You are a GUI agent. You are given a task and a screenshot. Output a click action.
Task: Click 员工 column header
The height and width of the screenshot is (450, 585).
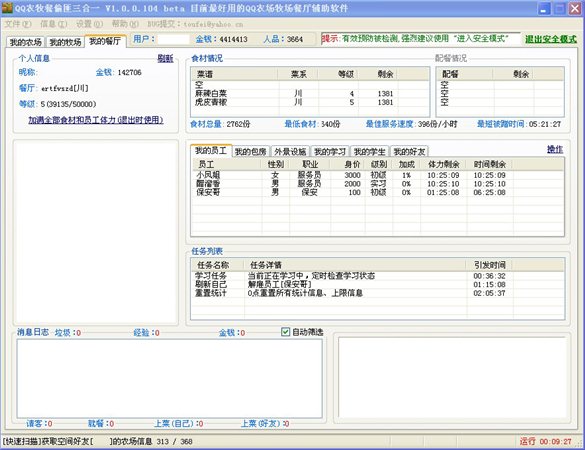point(226,164)
